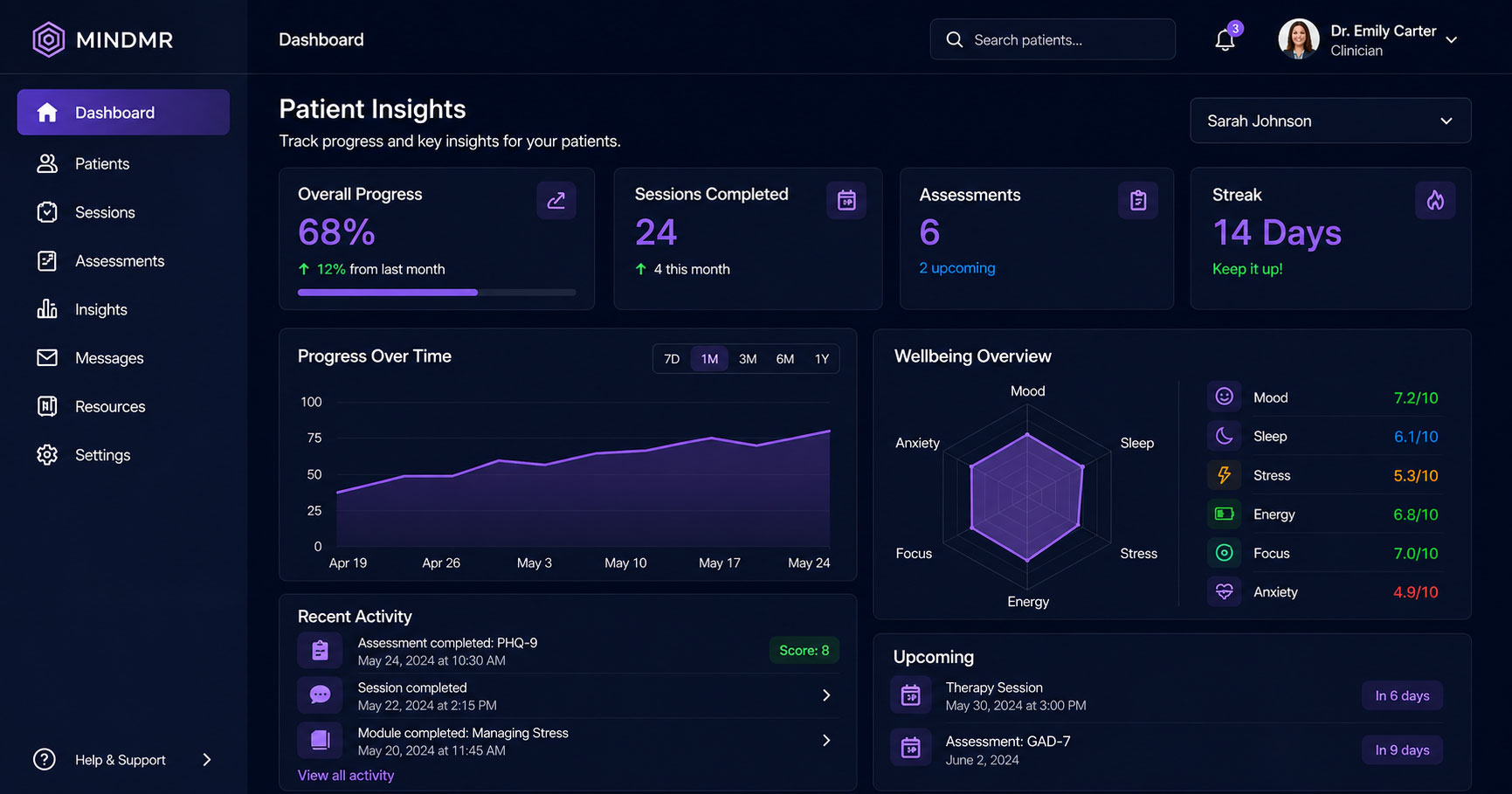Click the In 9 days badge
Viewport: 1512px width, 794px height.
pos(1402,750)
